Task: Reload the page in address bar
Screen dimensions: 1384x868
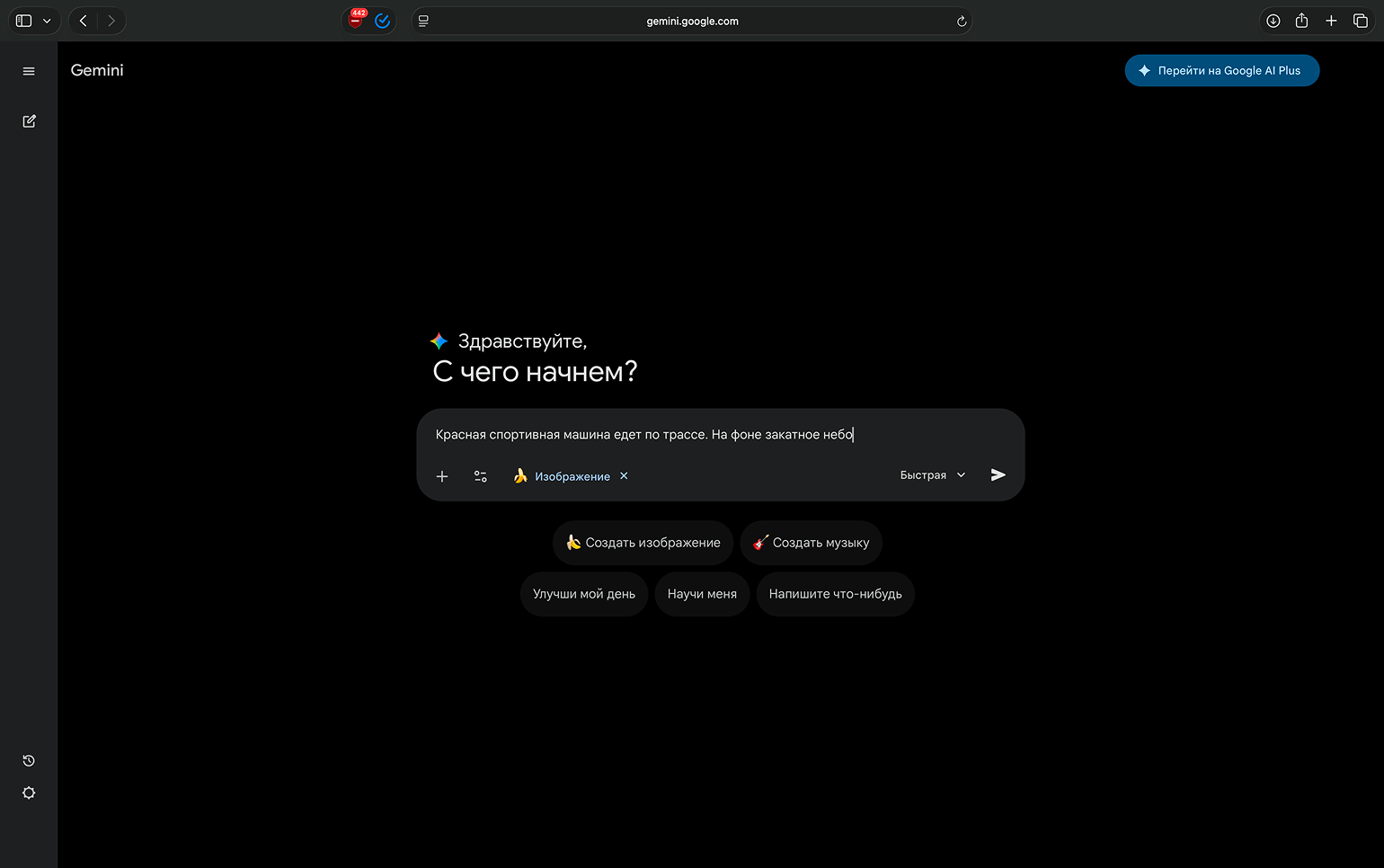Action: (x=962, y=22)
